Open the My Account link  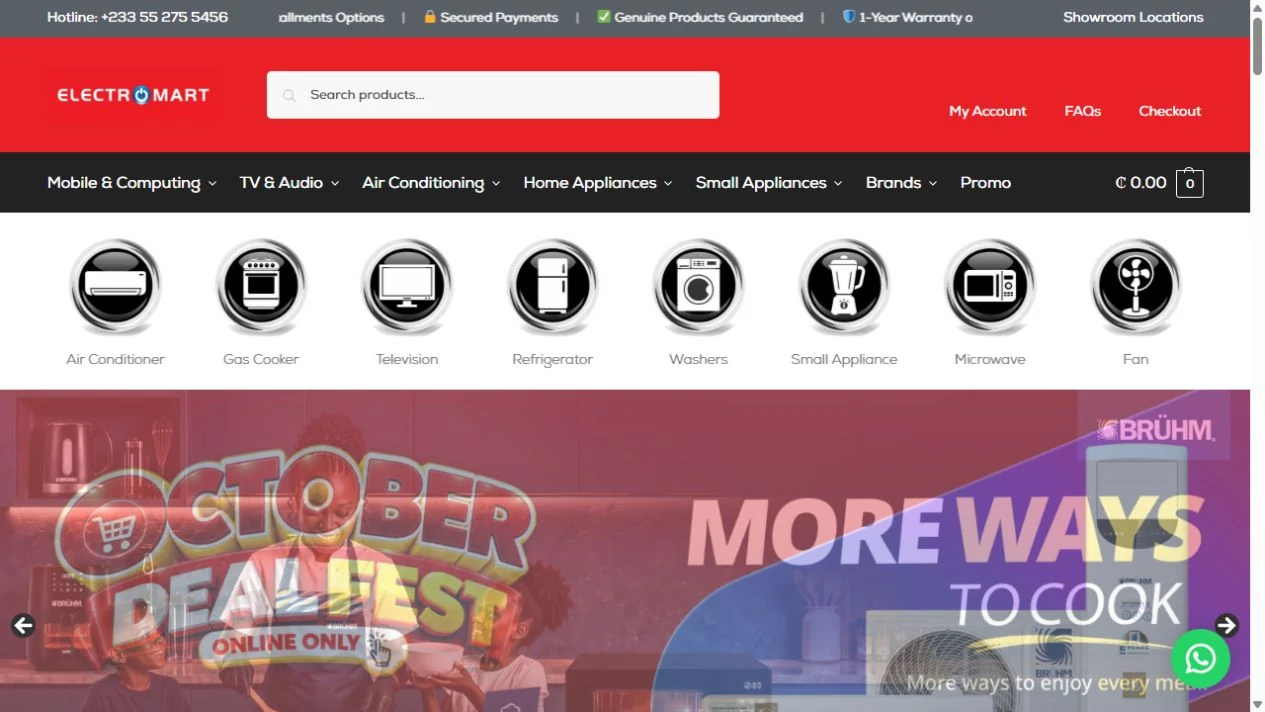(x=987, y=111)
